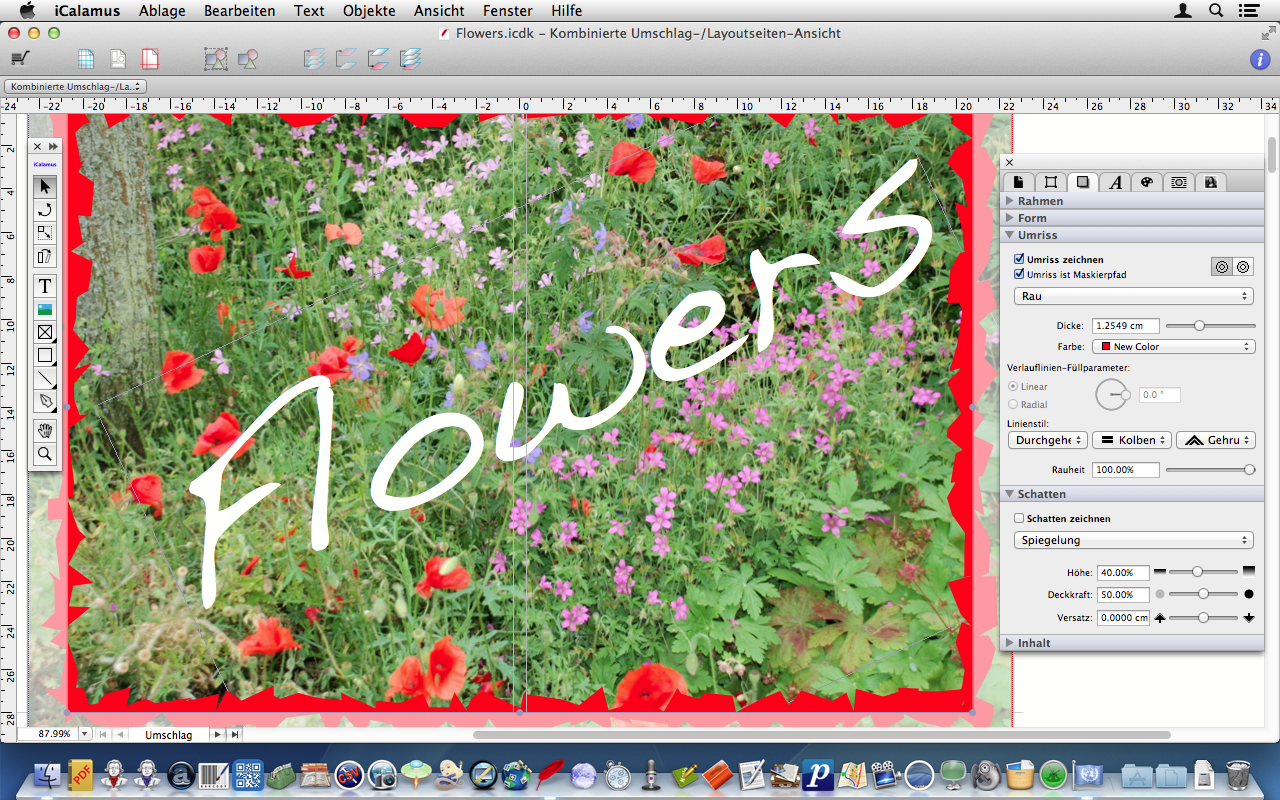Open the Spiegelung shadow type dropdown
The width and height of the screenshot is (1280, 800).
tap(1134, 540)
